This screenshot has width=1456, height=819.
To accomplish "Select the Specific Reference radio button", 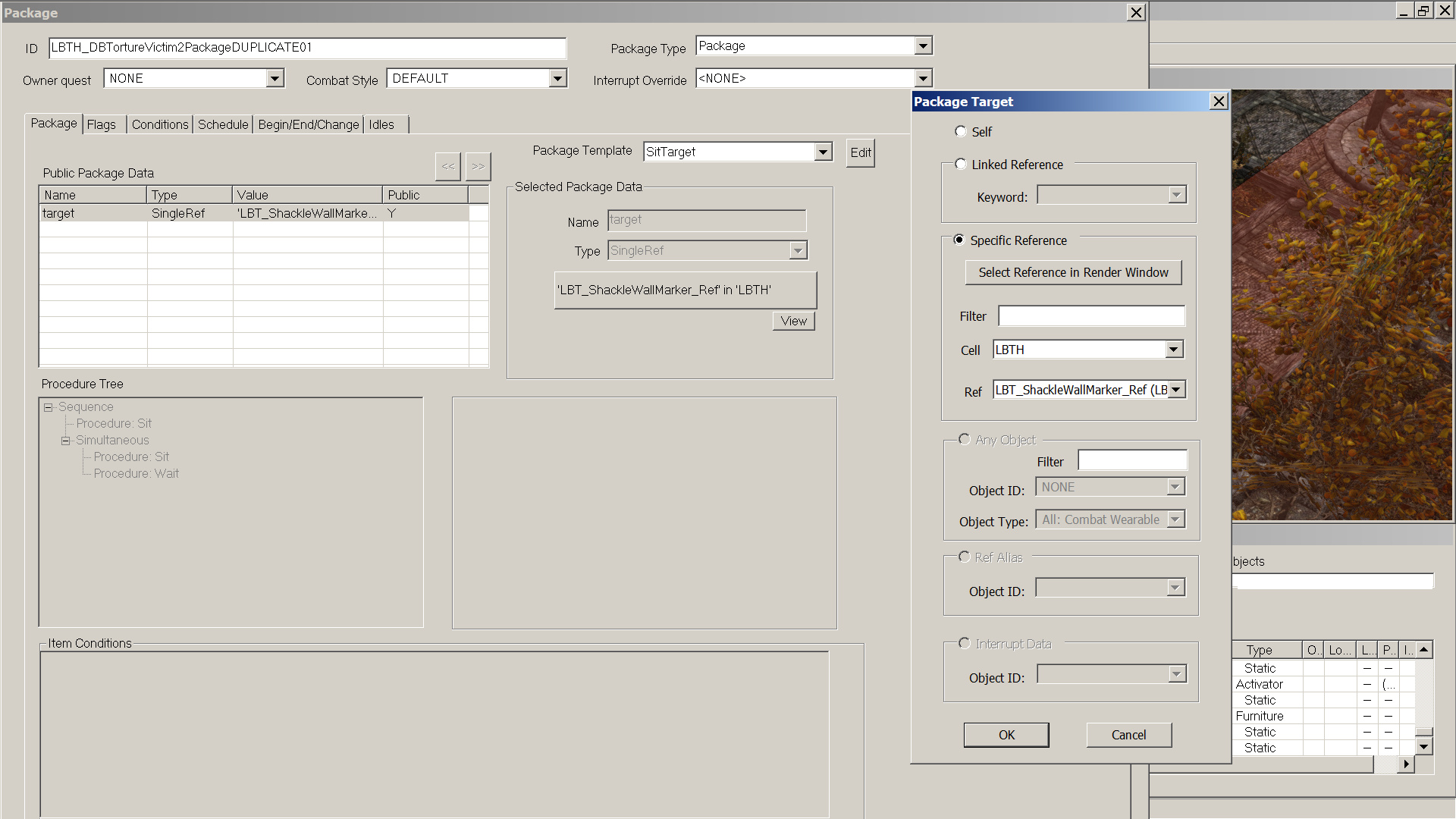I will pos(959,240).
